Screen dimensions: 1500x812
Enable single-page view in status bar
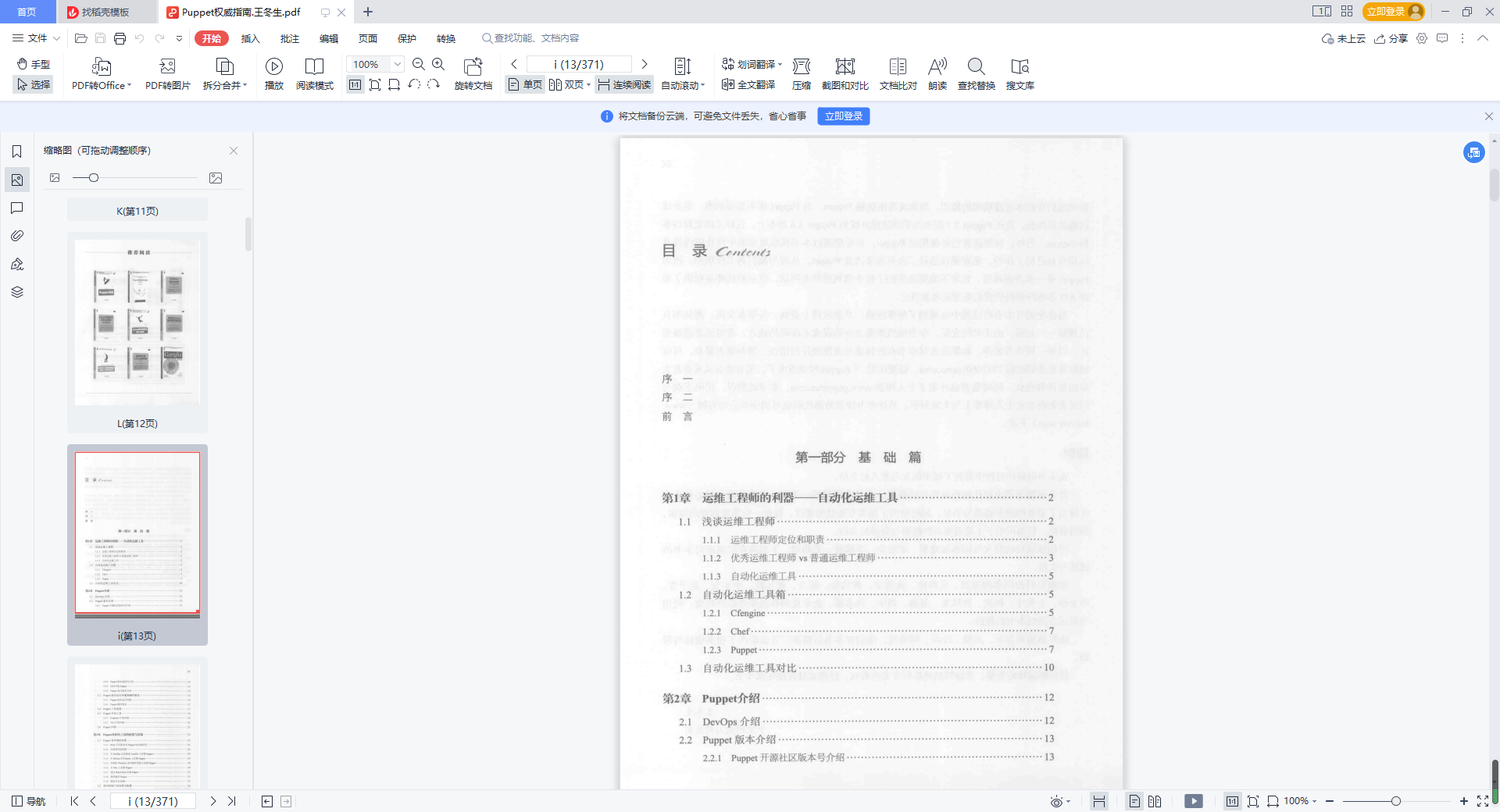[1134, 801]
